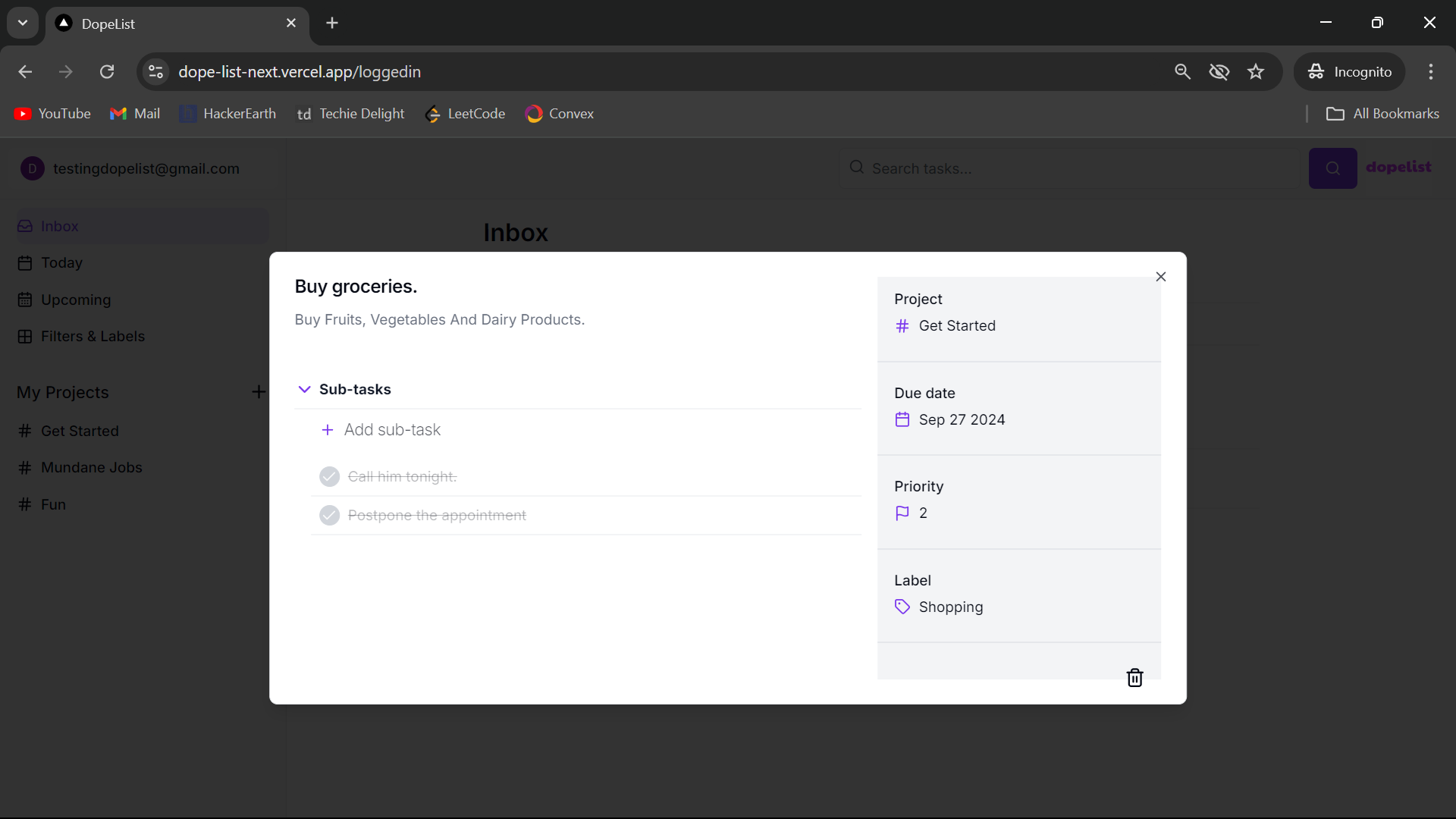
Task: Collapse the Sub-tasks section chevron
Action: coord(304,389)
